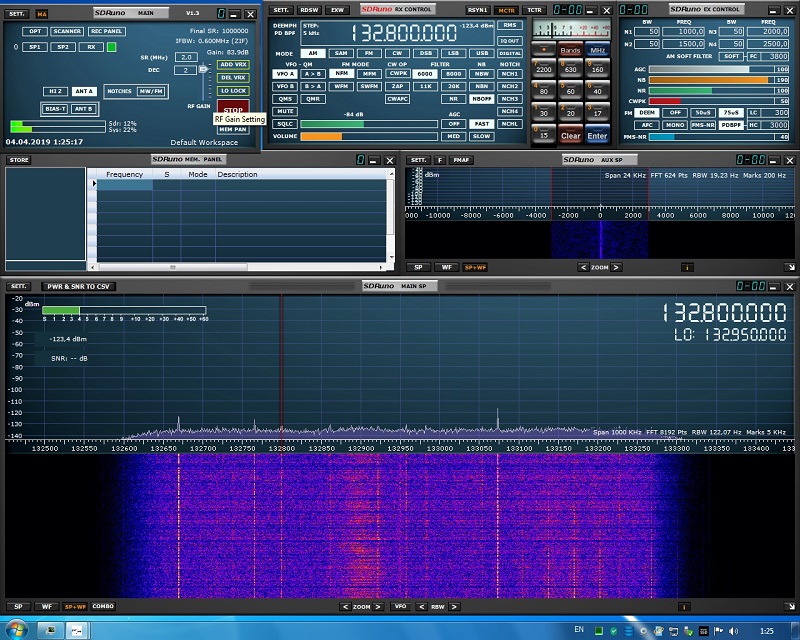Open SP2 spectrum window

(63, 47)
